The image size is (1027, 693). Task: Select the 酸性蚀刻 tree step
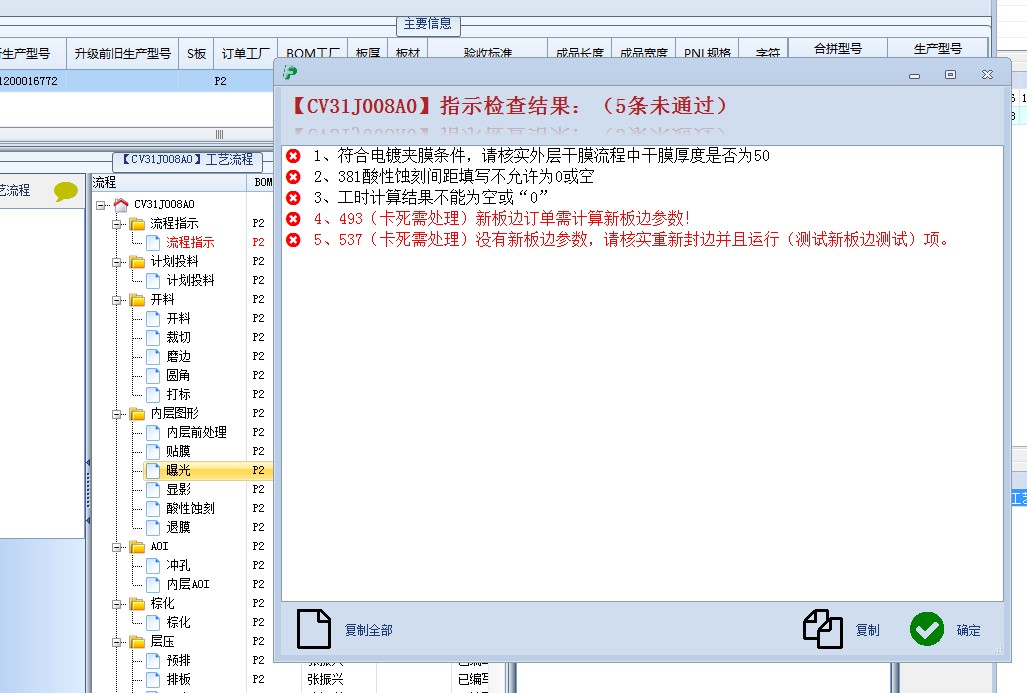coord(190,508)
